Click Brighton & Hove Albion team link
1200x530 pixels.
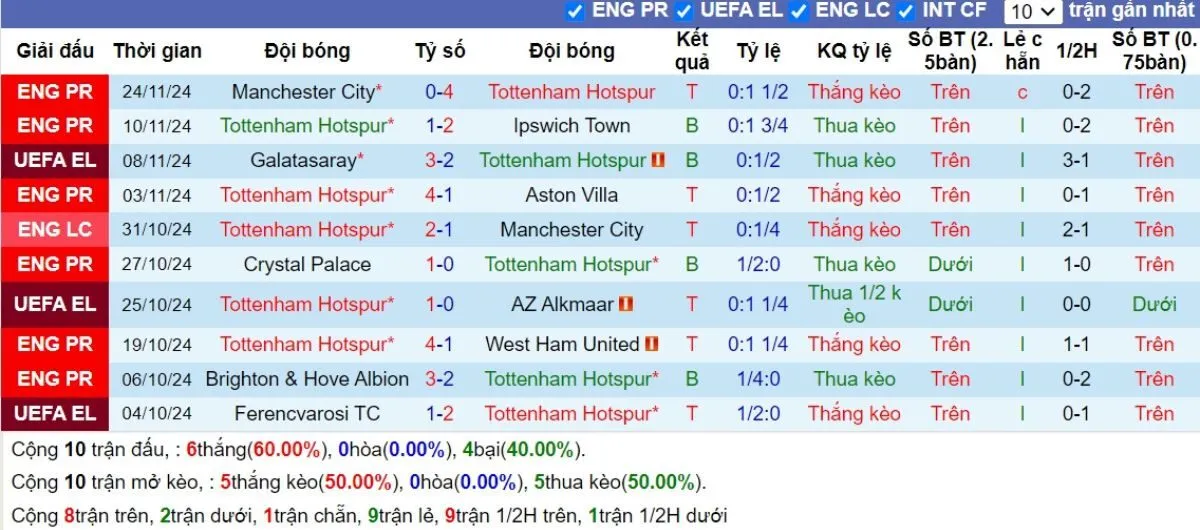click(x=307, y=379)
